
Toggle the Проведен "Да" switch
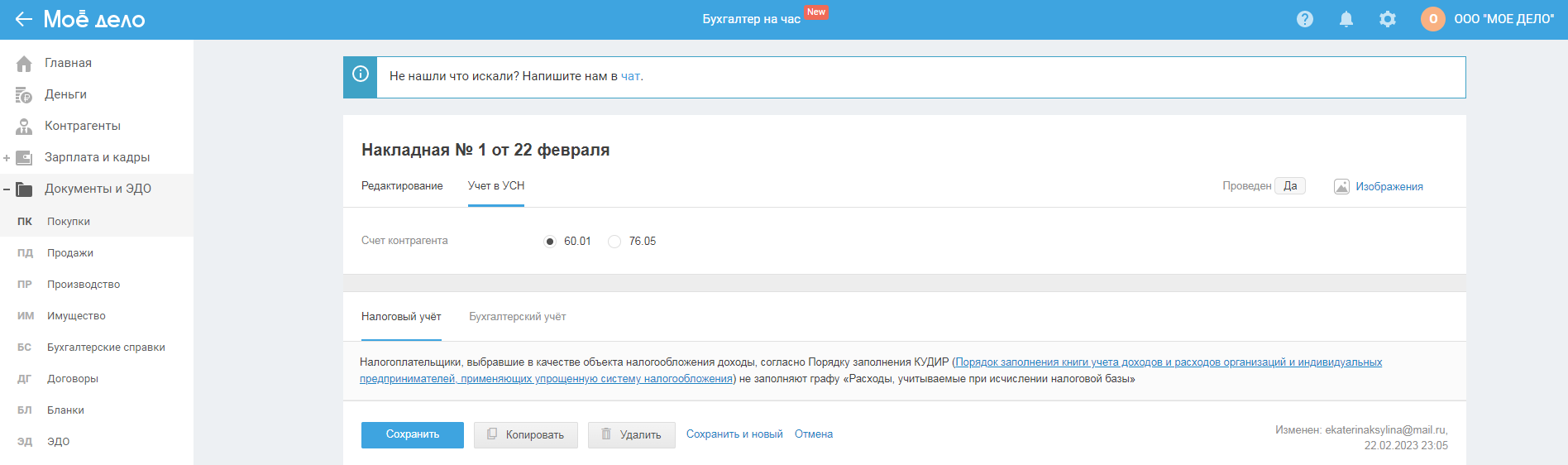(1289, 186)
